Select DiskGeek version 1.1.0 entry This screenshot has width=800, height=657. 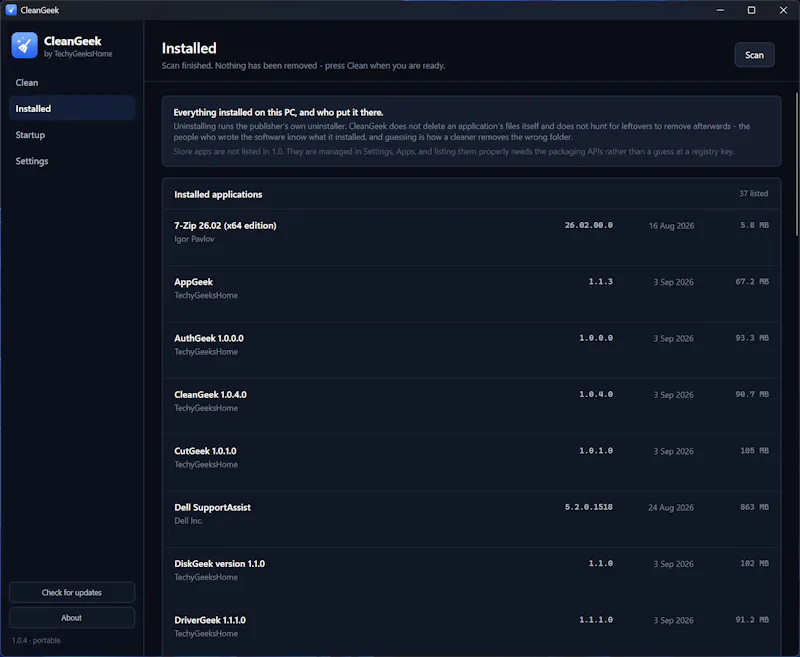(471, 575)
